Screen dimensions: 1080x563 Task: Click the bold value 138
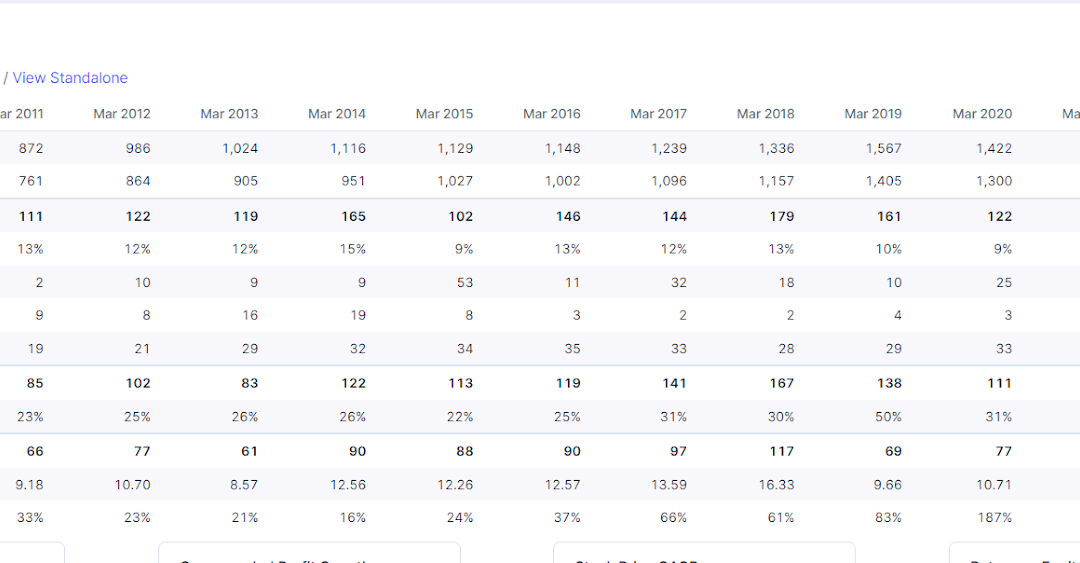(889, 383)
